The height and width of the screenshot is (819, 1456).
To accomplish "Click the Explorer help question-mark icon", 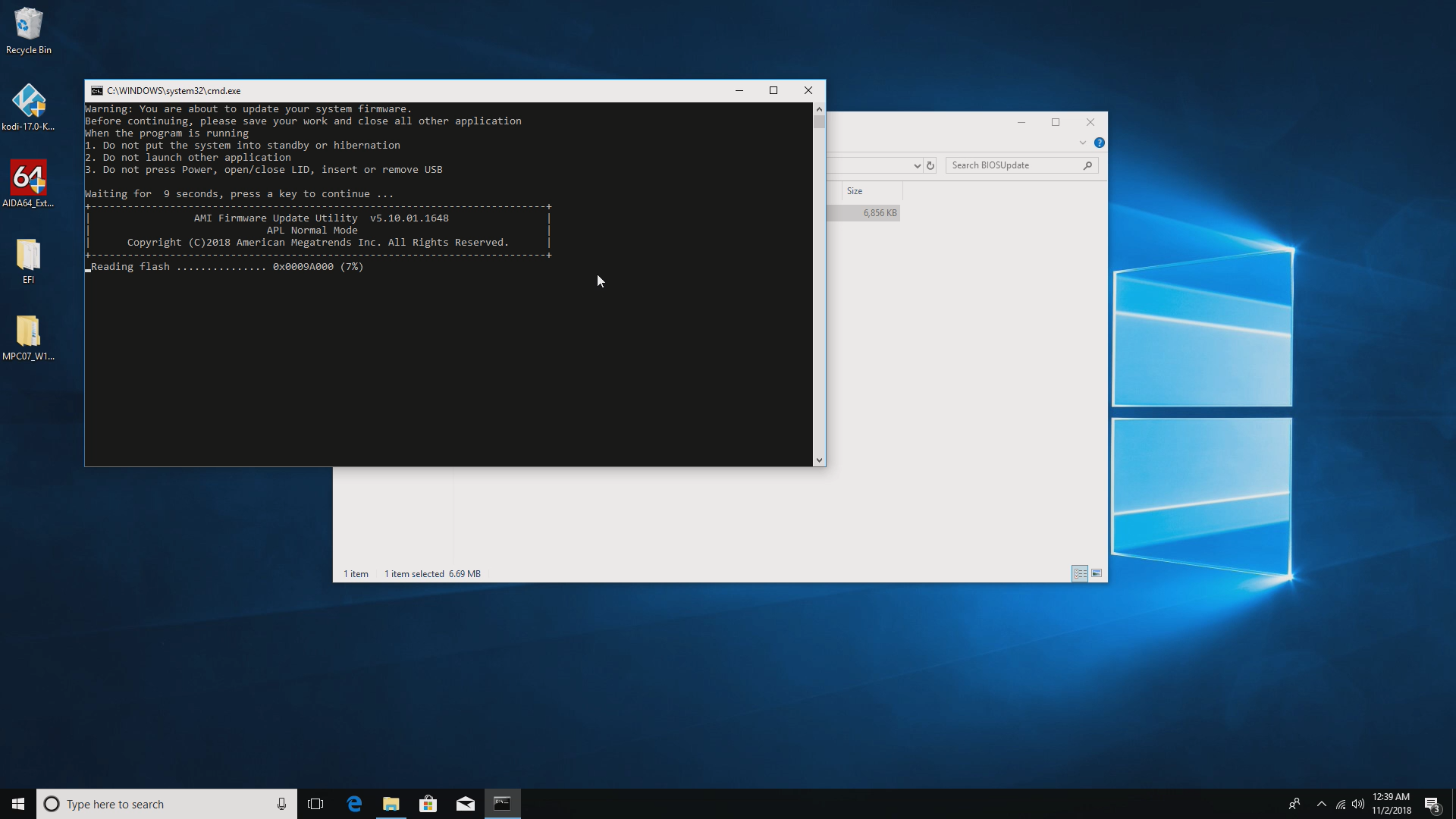I will (x=1100, y=143).
